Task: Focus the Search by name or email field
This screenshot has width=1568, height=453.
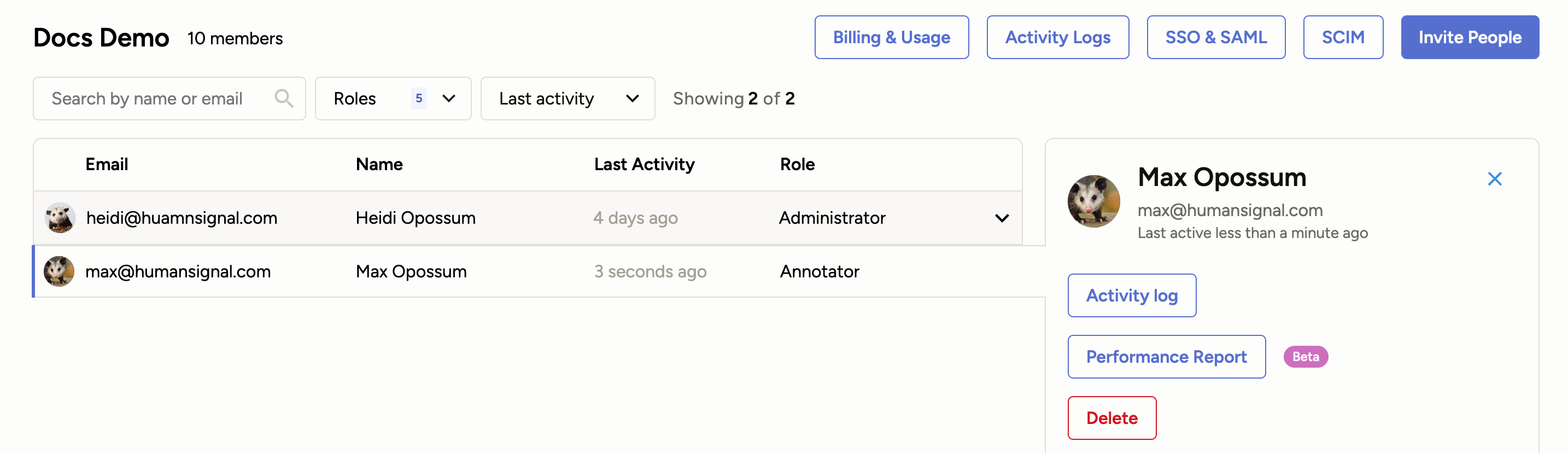Action: [x=169, y=98]
